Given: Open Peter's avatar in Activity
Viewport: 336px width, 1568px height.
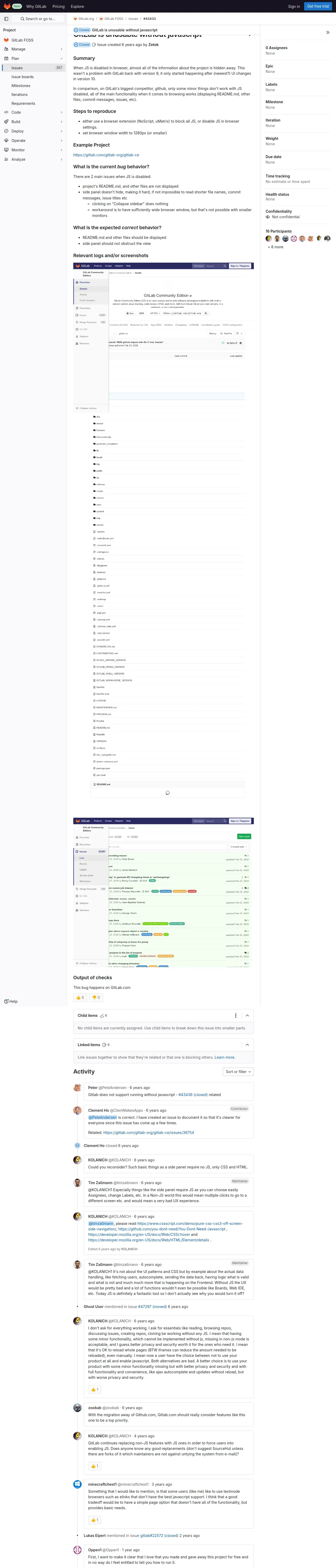Looking at the screenshot, I should (77, 1088).
